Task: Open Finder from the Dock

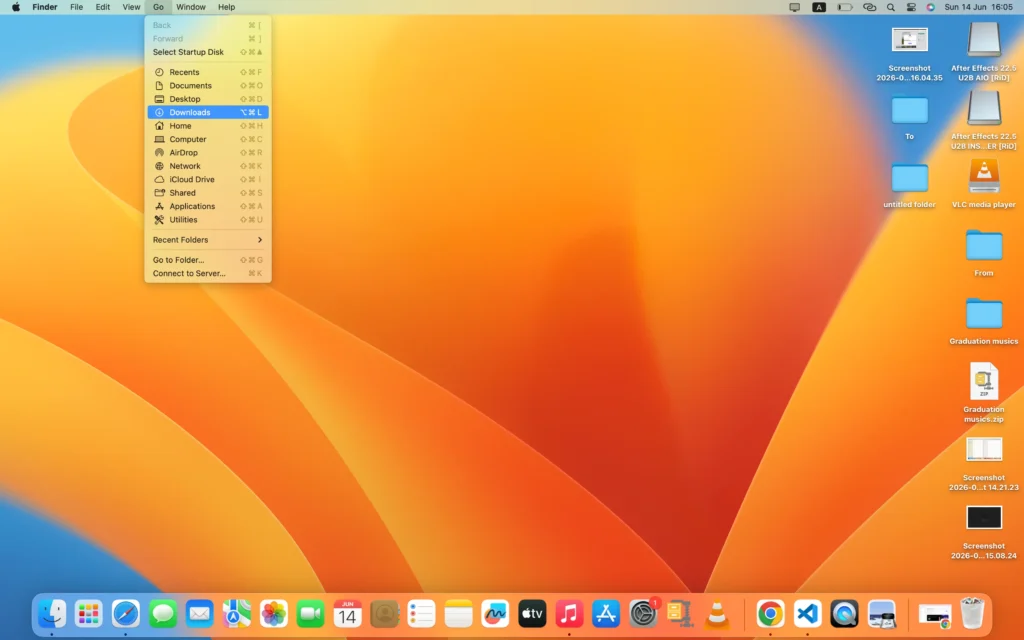Action: click(52, 614)
